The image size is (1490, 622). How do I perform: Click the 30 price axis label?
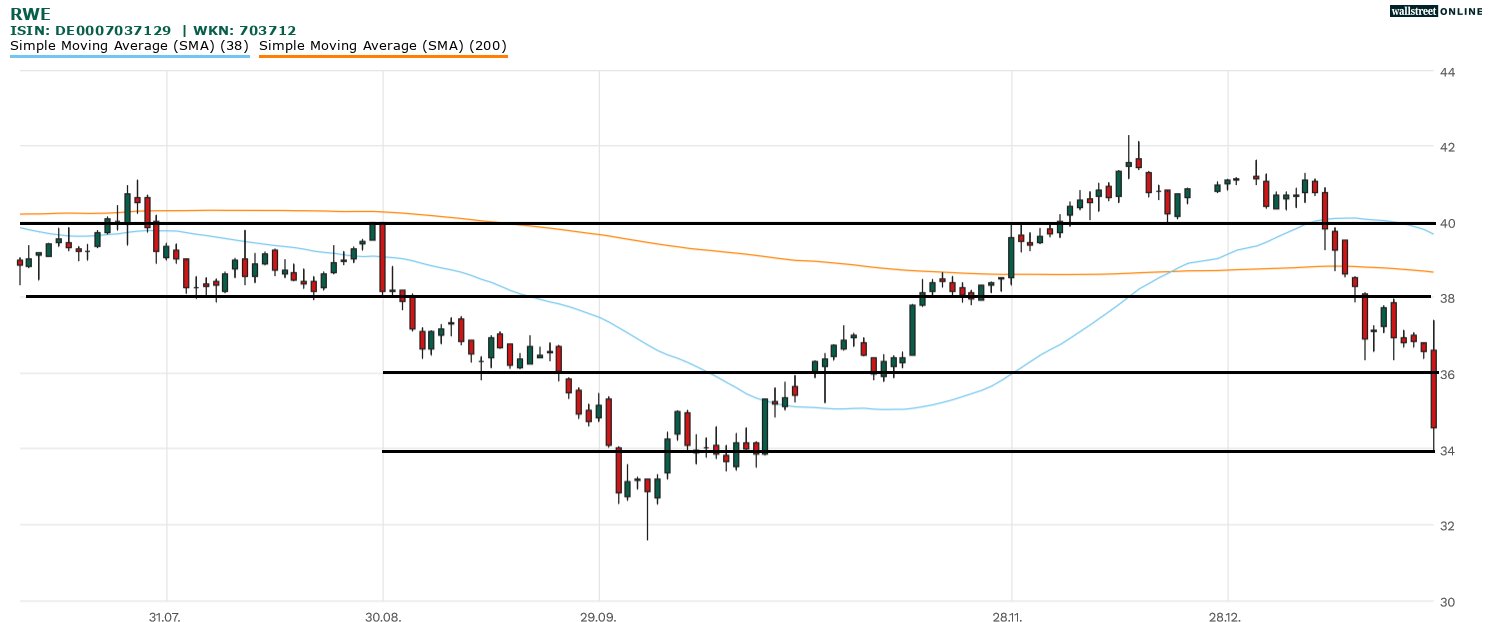click(1446, 602)
